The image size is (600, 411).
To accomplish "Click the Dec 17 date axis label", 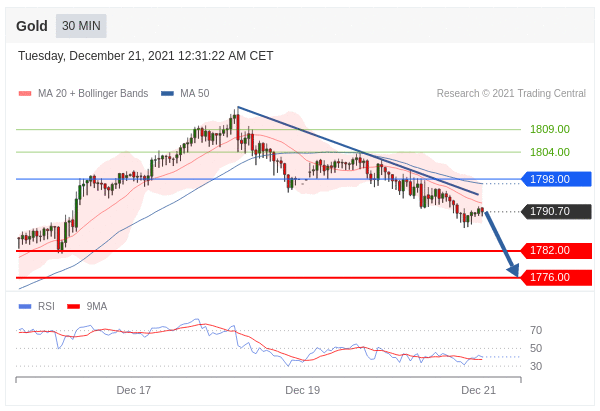I will [133, 390].
